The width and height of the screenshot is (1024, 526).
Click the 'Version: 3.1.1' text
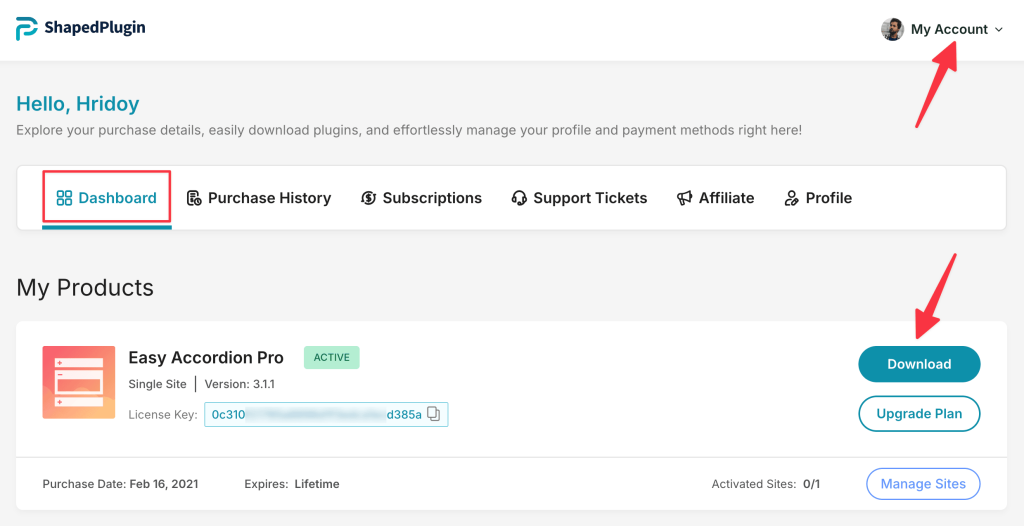tap(240, 384)
